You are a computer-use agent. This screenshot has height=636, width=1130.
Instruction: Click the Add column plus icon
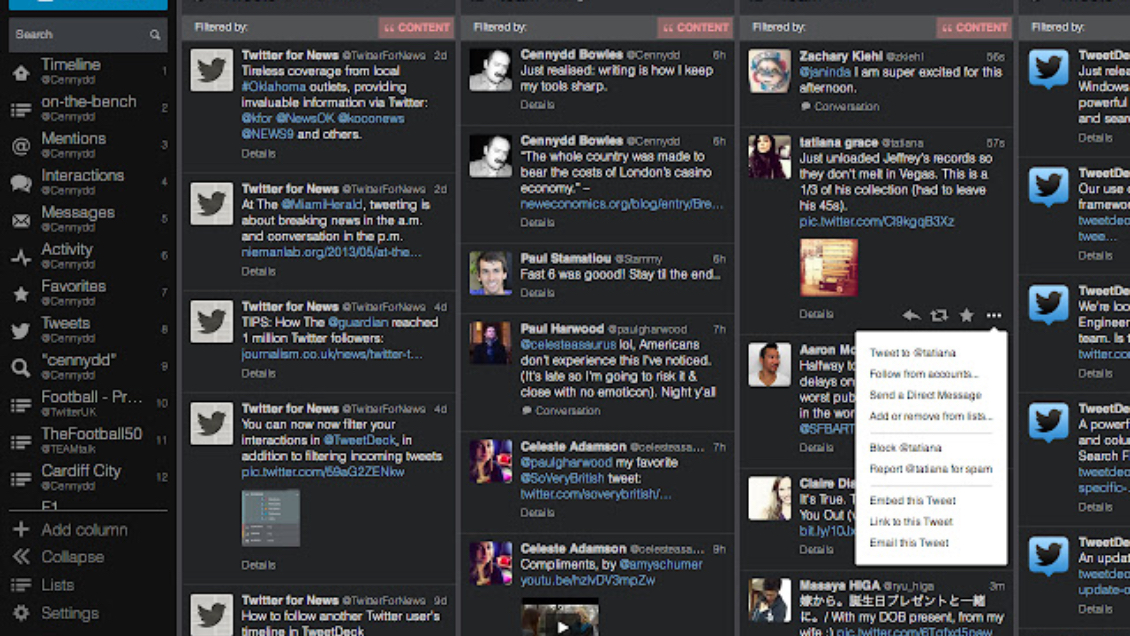(19, 529)
